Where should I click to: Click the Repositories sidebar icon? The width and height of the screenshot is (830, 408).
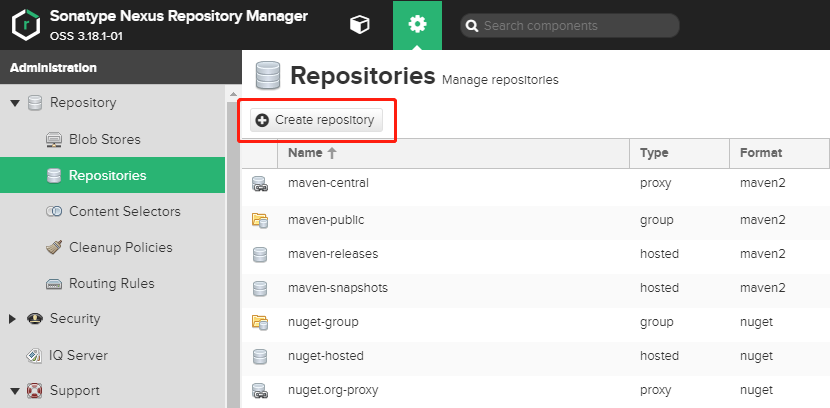coord(54,176)
